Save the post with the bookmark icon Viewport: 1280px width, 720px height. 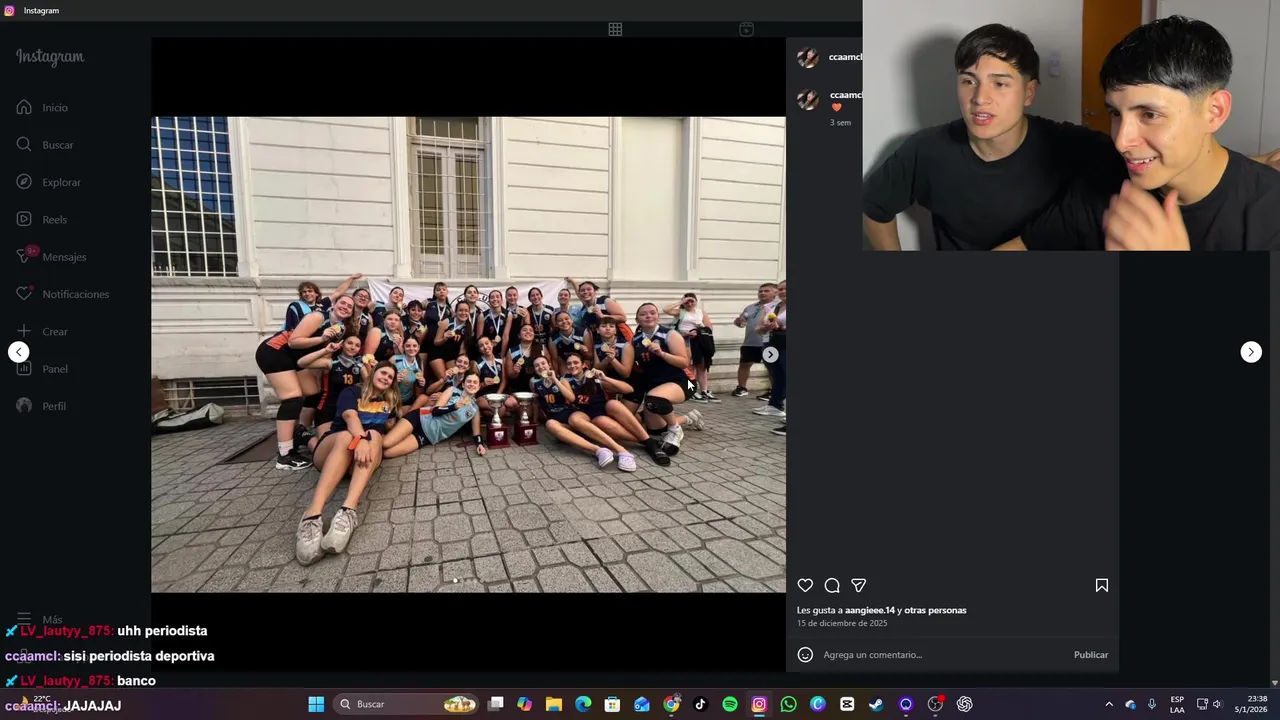1101,585
